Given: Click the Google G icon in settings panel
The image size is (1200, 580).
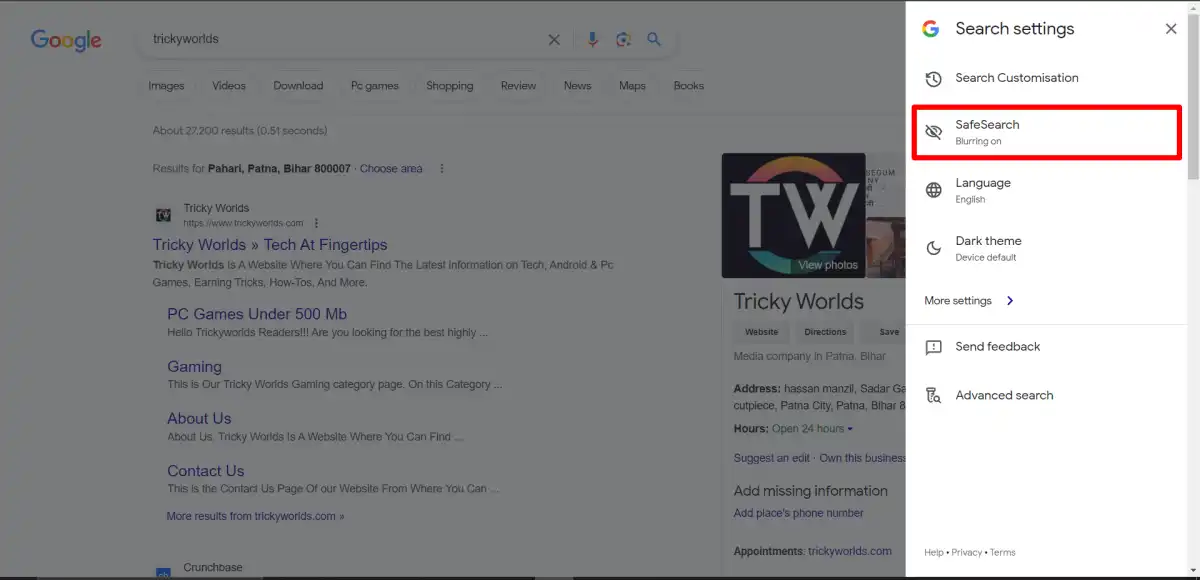Looking at the screenshot, I should coord(930,29).
